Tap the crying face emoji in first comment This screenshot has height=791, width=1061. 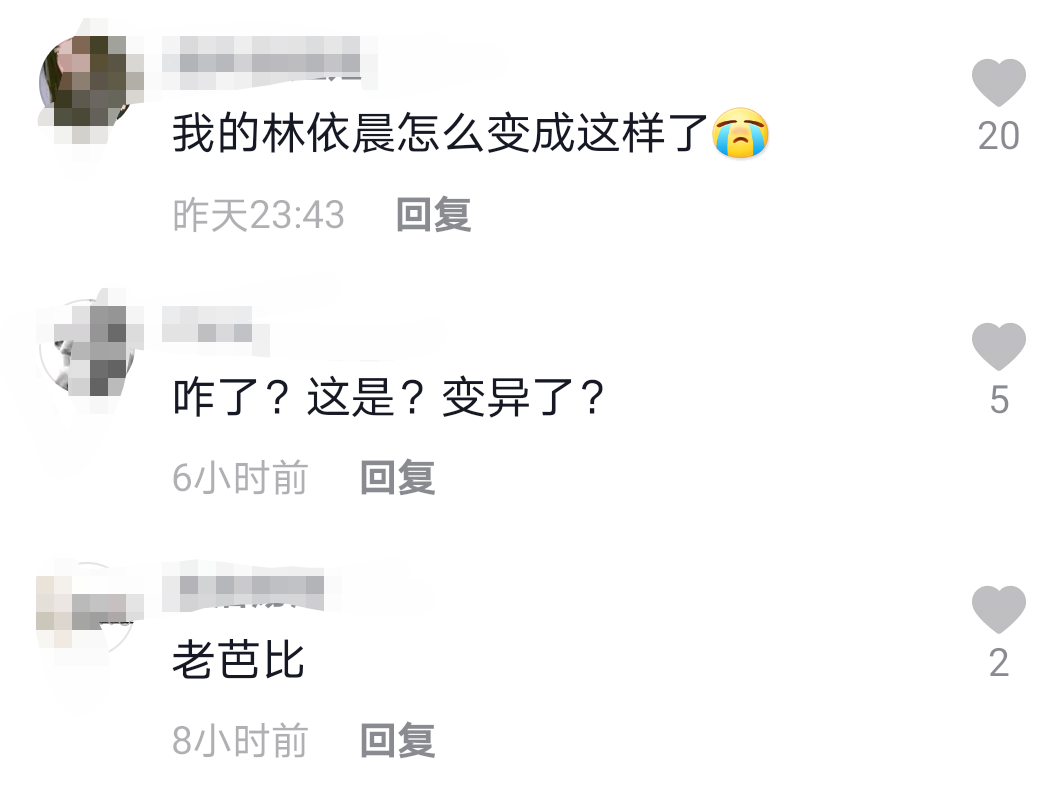coord(740,133)
